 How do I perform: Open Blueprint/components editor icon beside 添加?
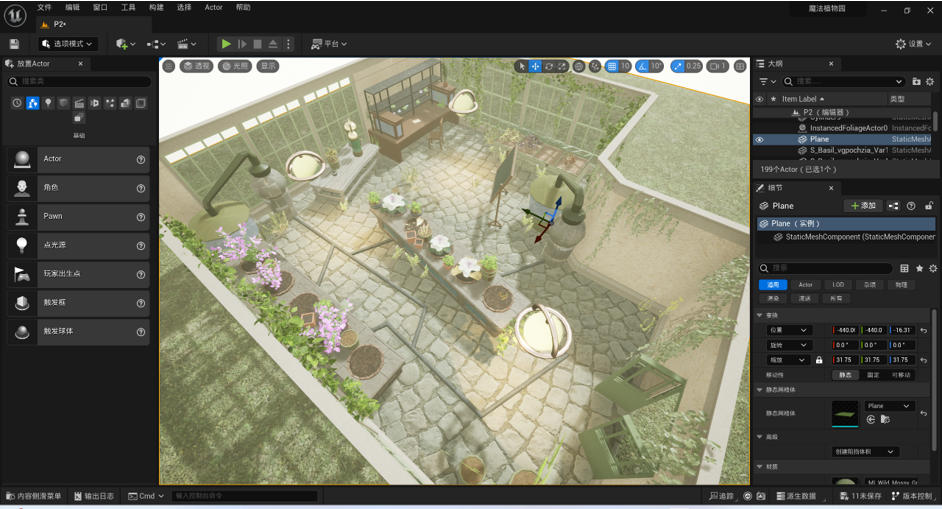tap(893, 206)
